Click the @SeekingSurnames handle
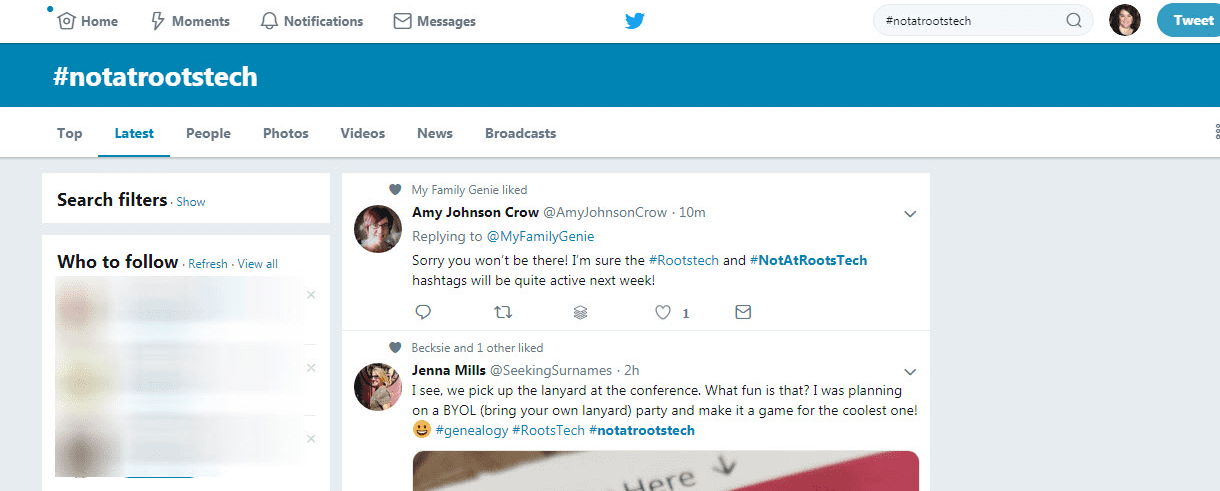Screen dimensions: 1220x491 551,370
